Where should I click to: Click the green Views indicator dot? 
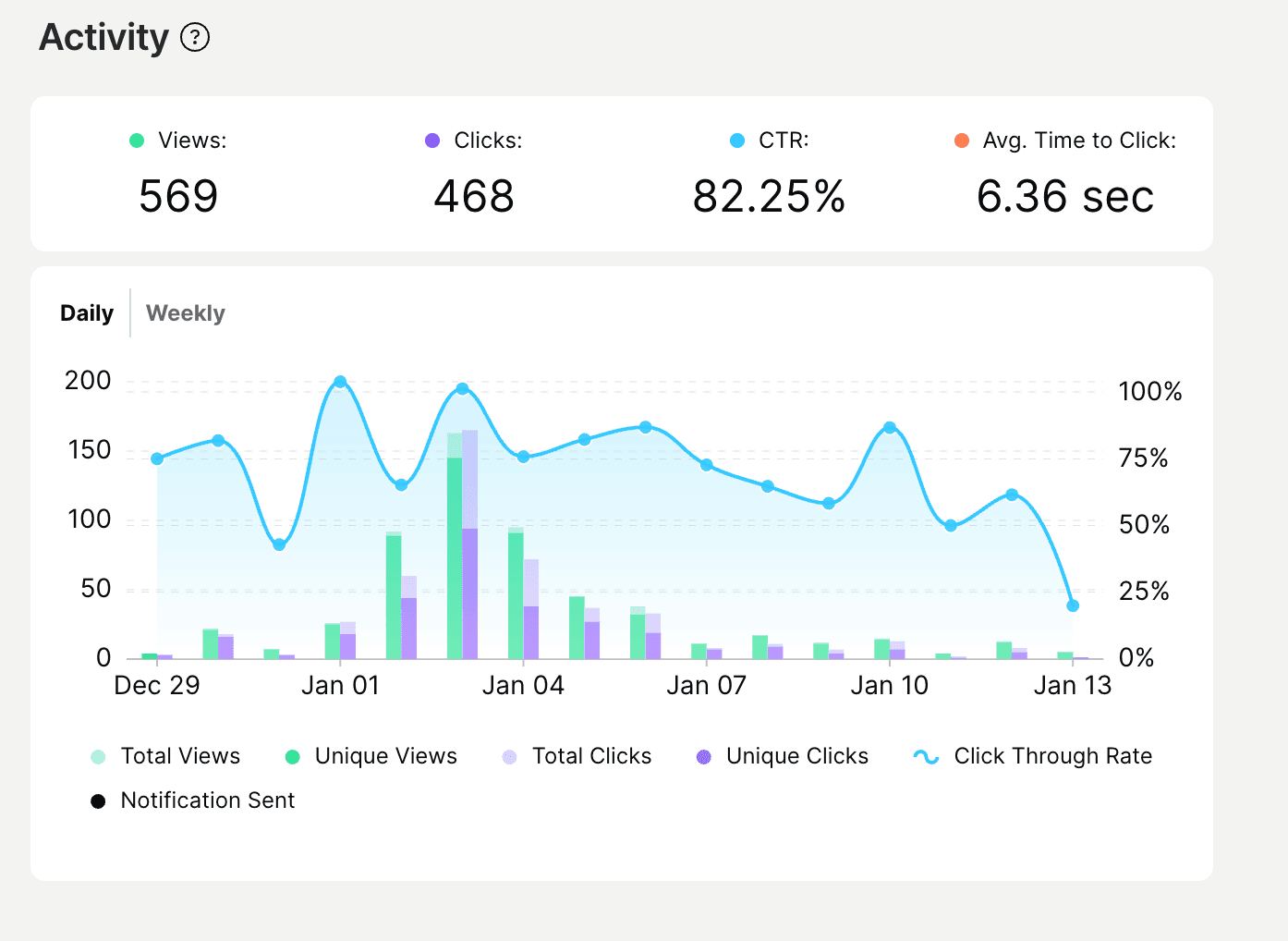pyautogui.click(x=137, y=141)
